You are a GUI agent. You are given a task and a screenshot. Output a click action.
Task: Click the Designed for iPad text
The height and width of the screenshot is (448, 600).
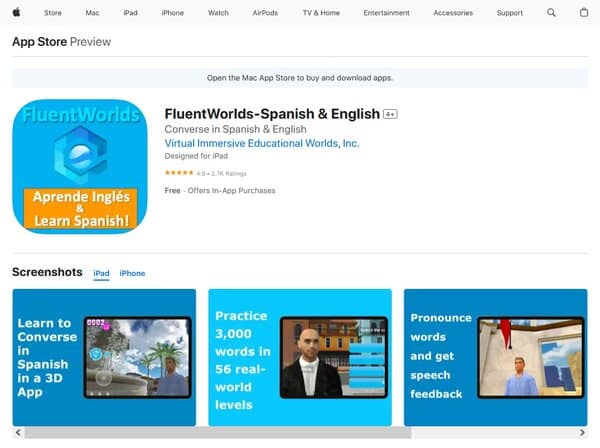pyautogui.click(x=196, y=156)
